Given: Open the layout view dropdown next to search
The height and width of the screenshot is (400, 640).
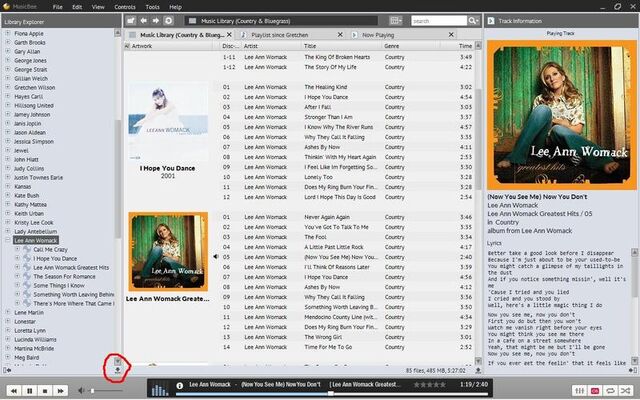Looking at the screenshot, I should pos(396,21).
